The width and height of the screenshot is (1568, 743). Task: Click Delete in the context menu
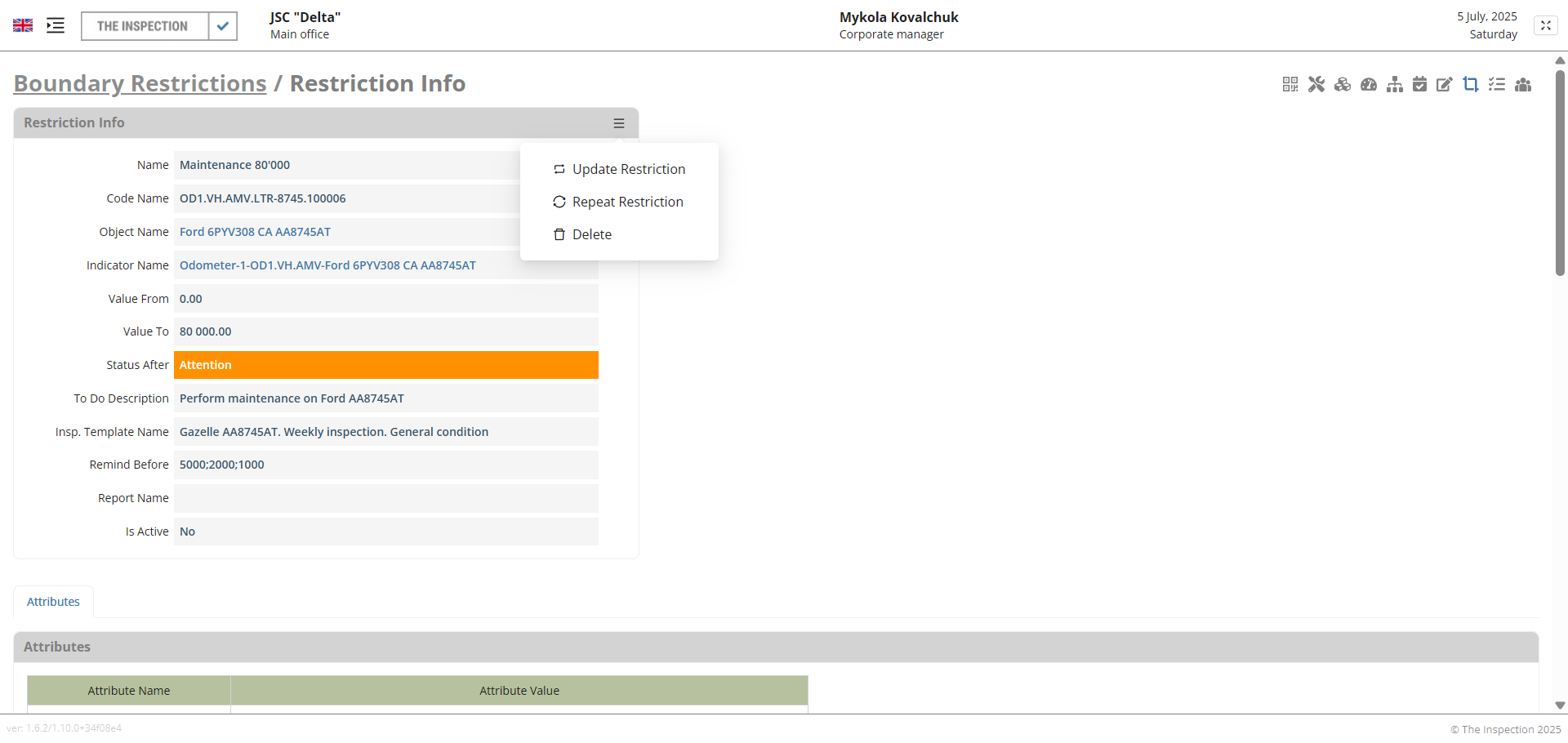[591, 234]
